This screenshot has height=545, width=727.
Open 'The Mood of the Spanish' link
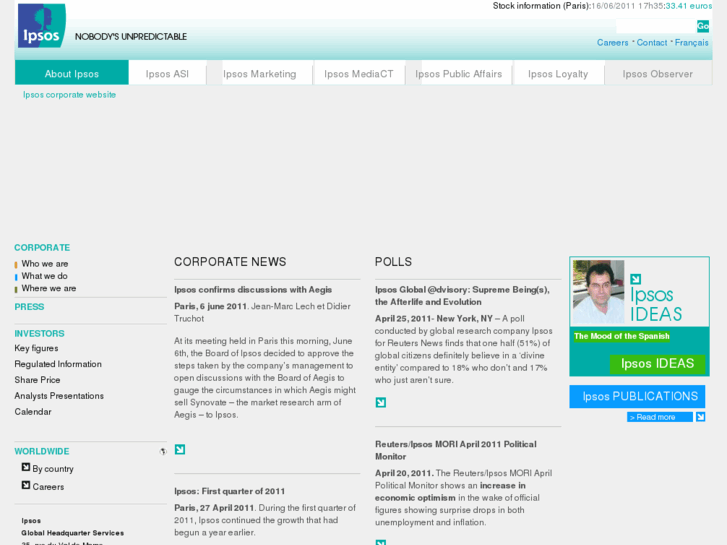click(x=622, y=336)
